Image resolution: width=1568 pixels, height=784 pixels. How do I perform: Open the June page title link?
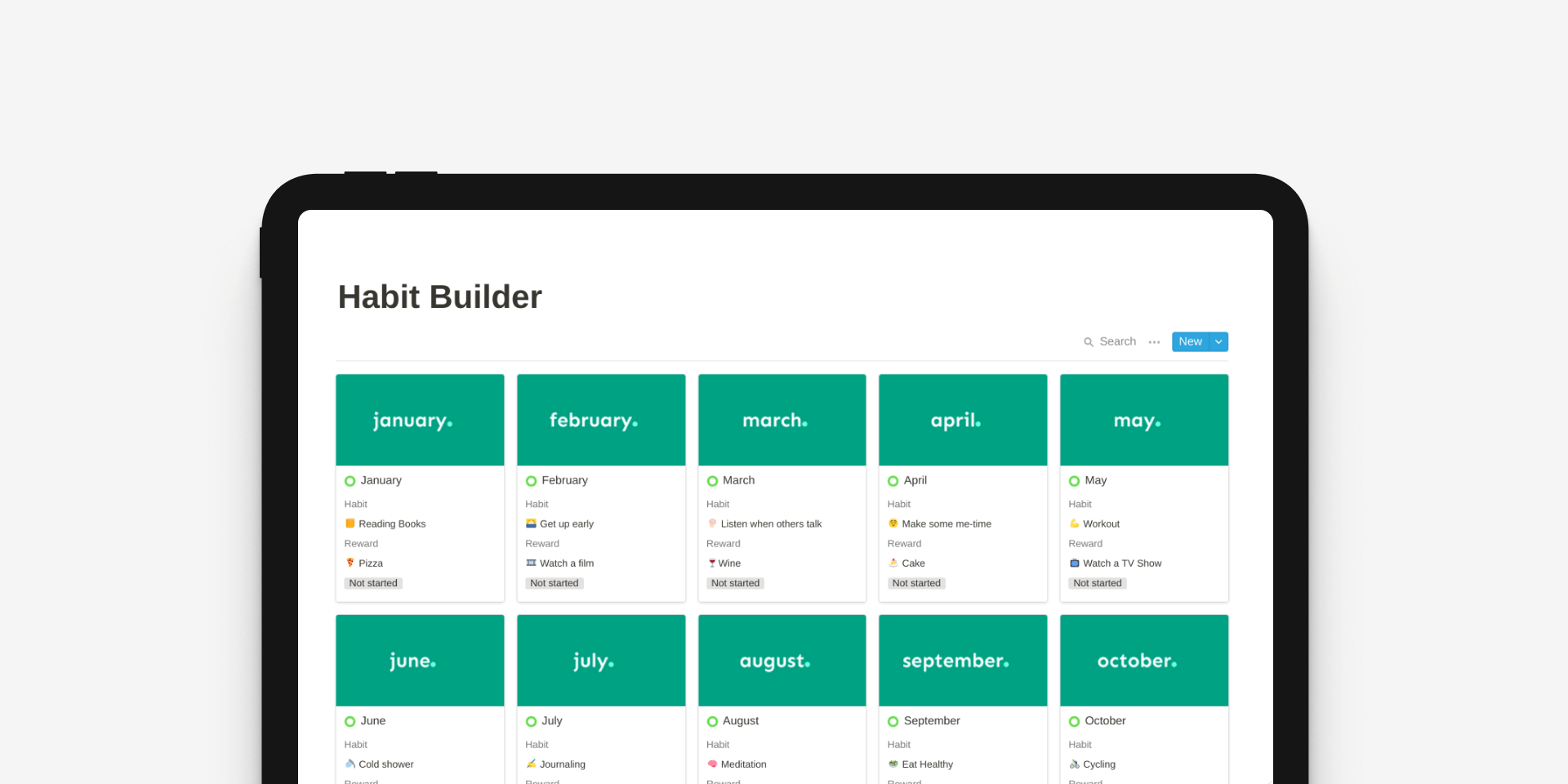(x=373, y=720)
